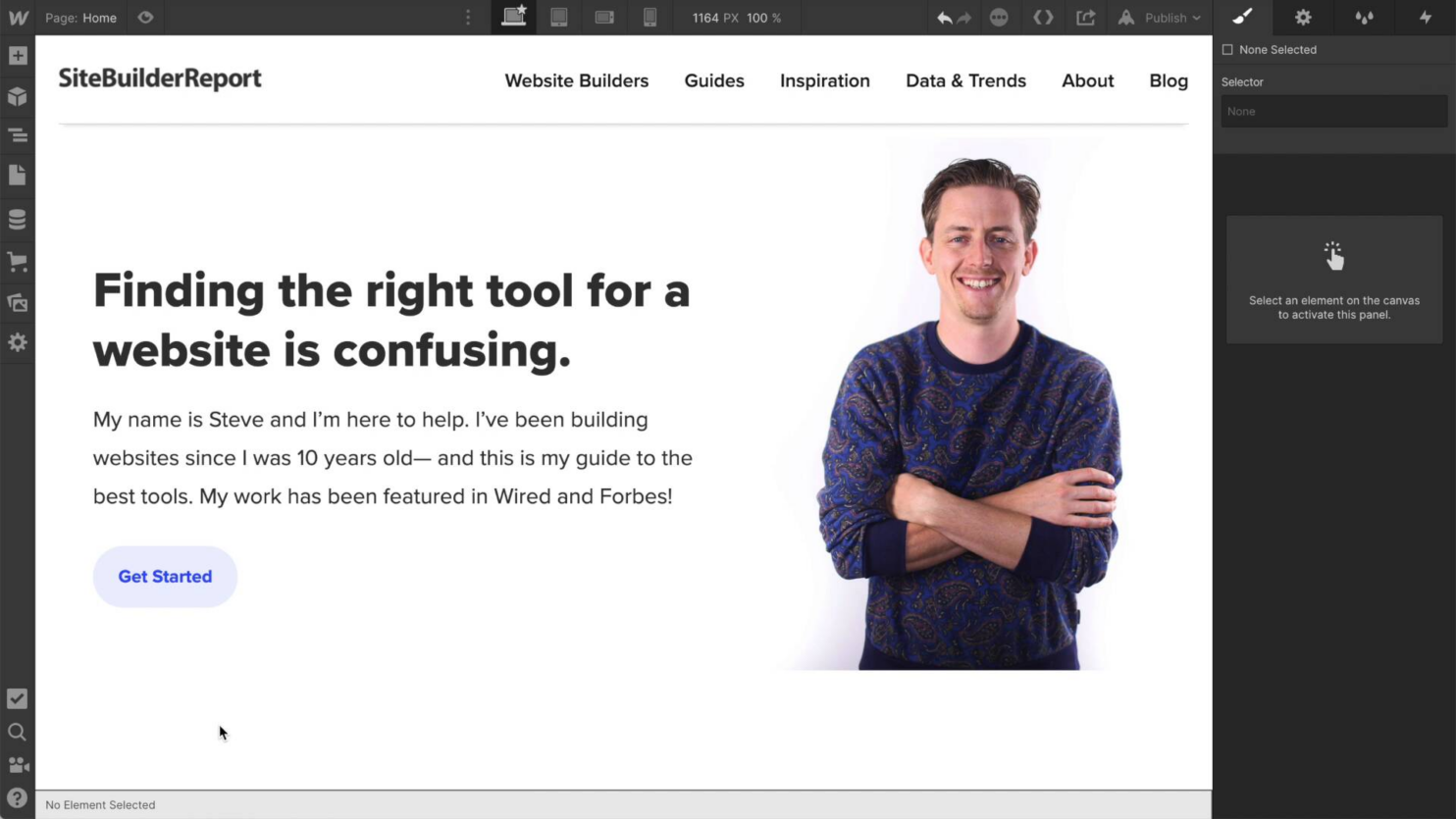
Task: Open the CMS Collections panel
Action: tap(18, 220)
